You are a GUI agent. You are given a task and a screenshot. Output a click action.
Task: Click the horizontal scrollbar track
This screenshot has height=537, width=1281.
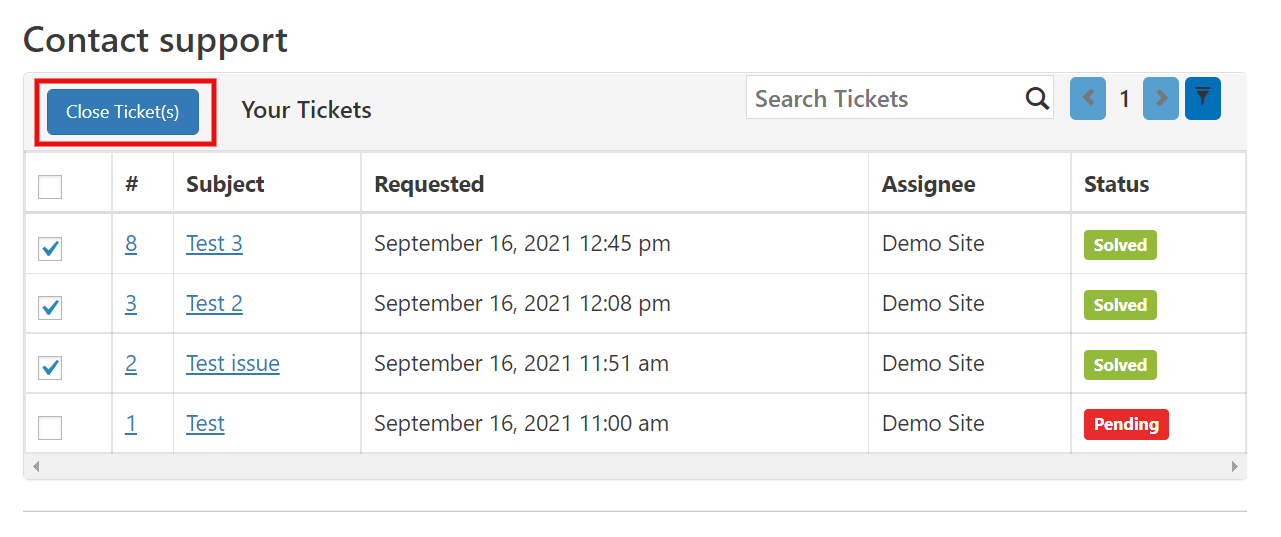pyautogui.click(x=635, y=466)
